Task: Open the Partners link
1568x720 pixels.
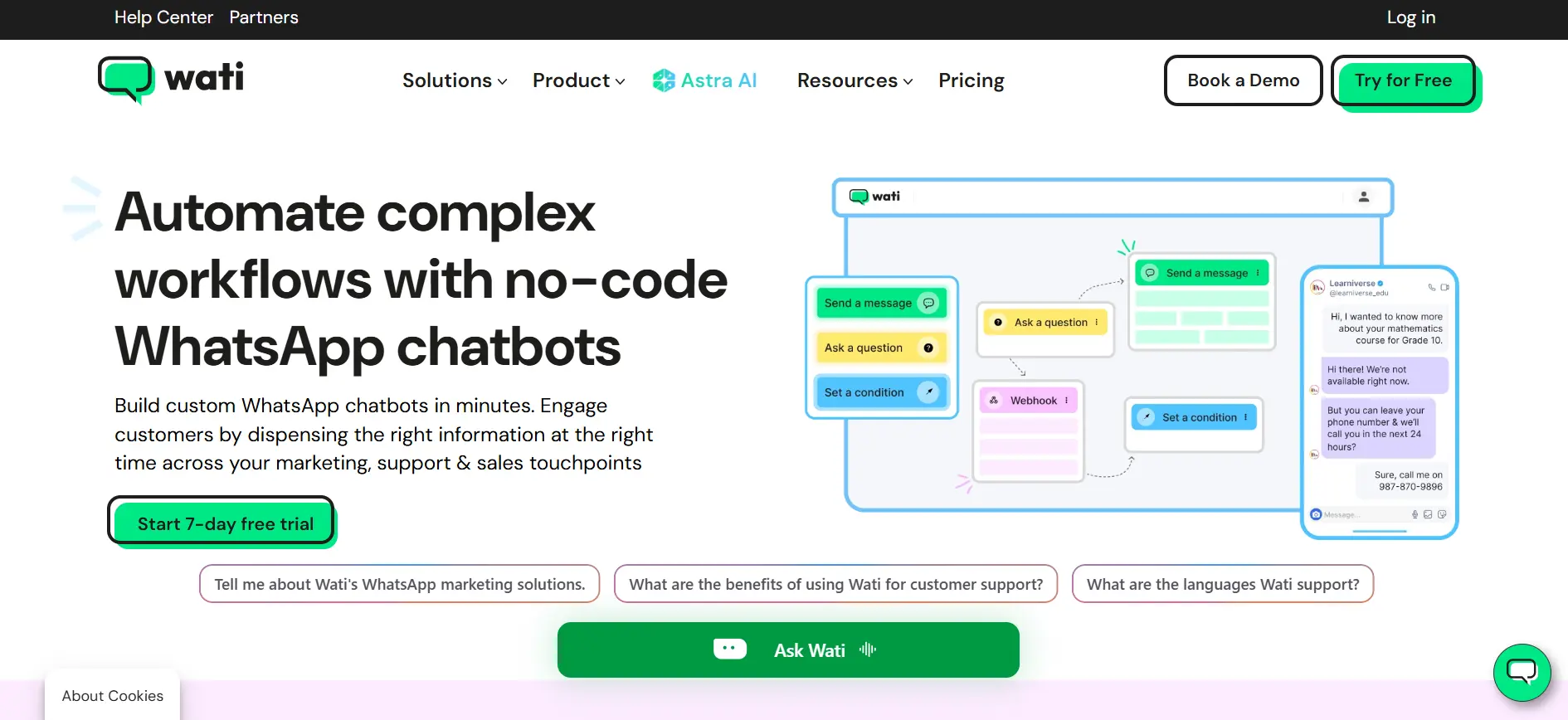Action: tap(264, 17)
